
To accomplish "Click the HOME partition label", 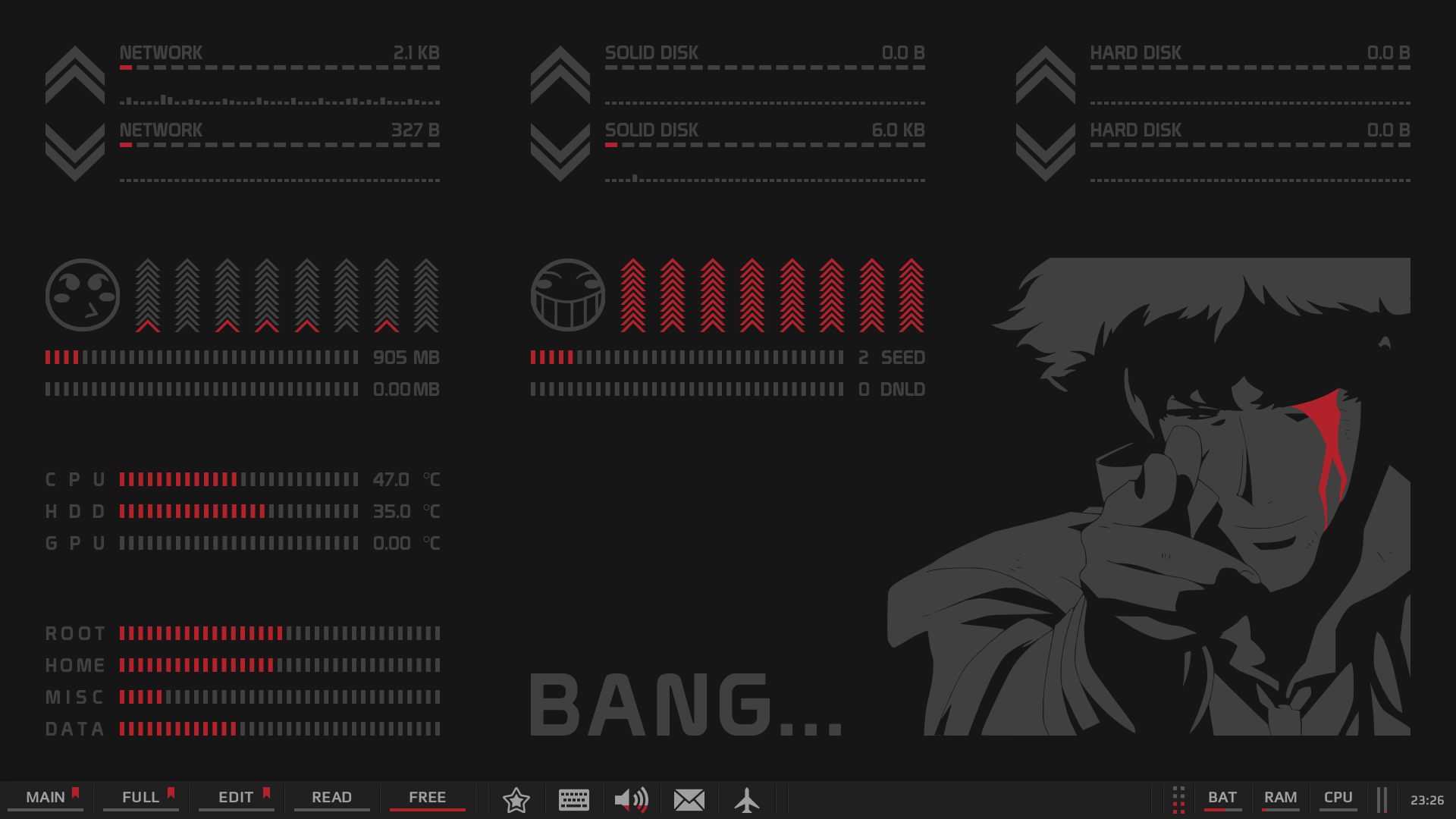I will 75,665.
